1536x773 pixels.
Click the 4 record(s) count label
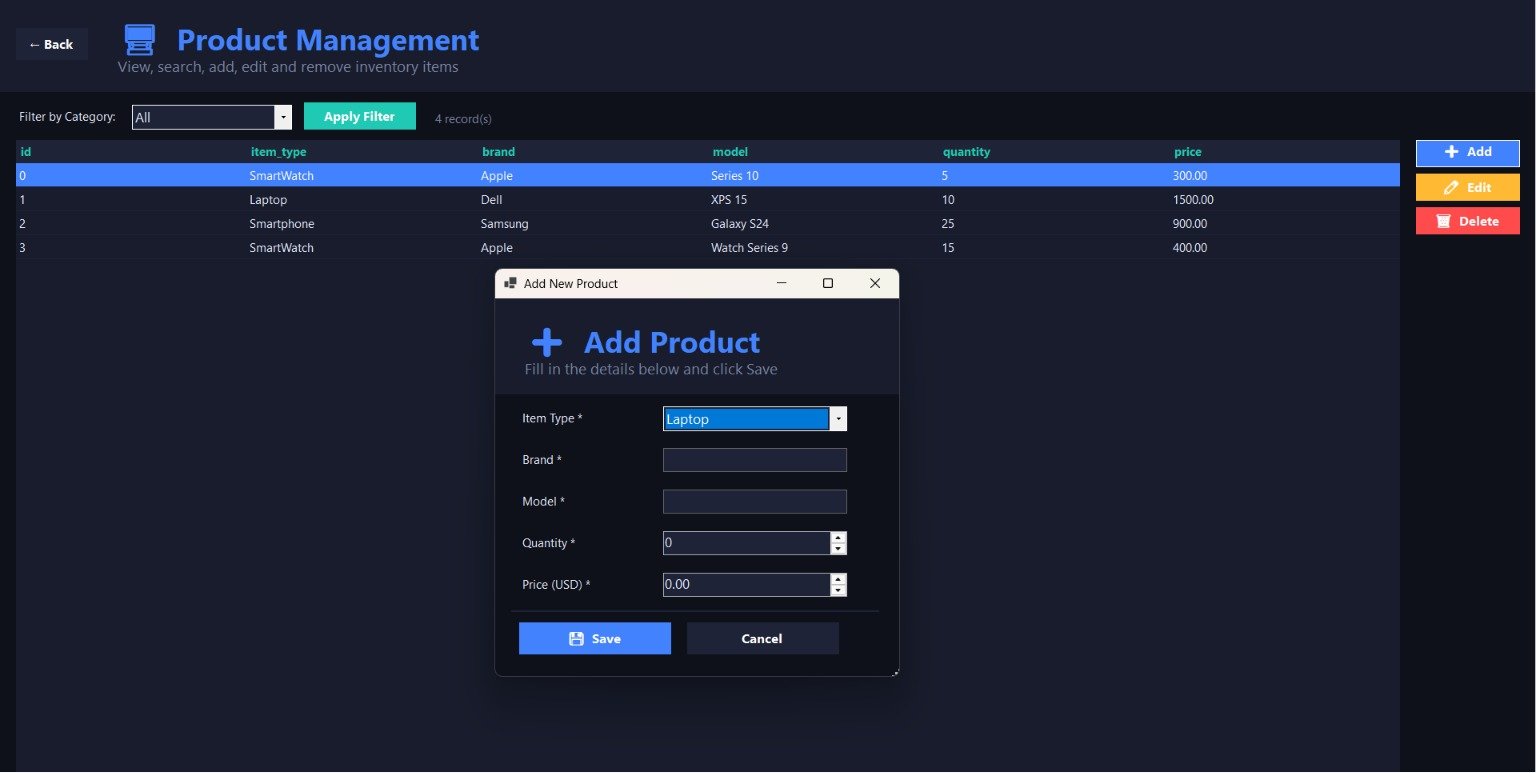[x=463, y=119]
